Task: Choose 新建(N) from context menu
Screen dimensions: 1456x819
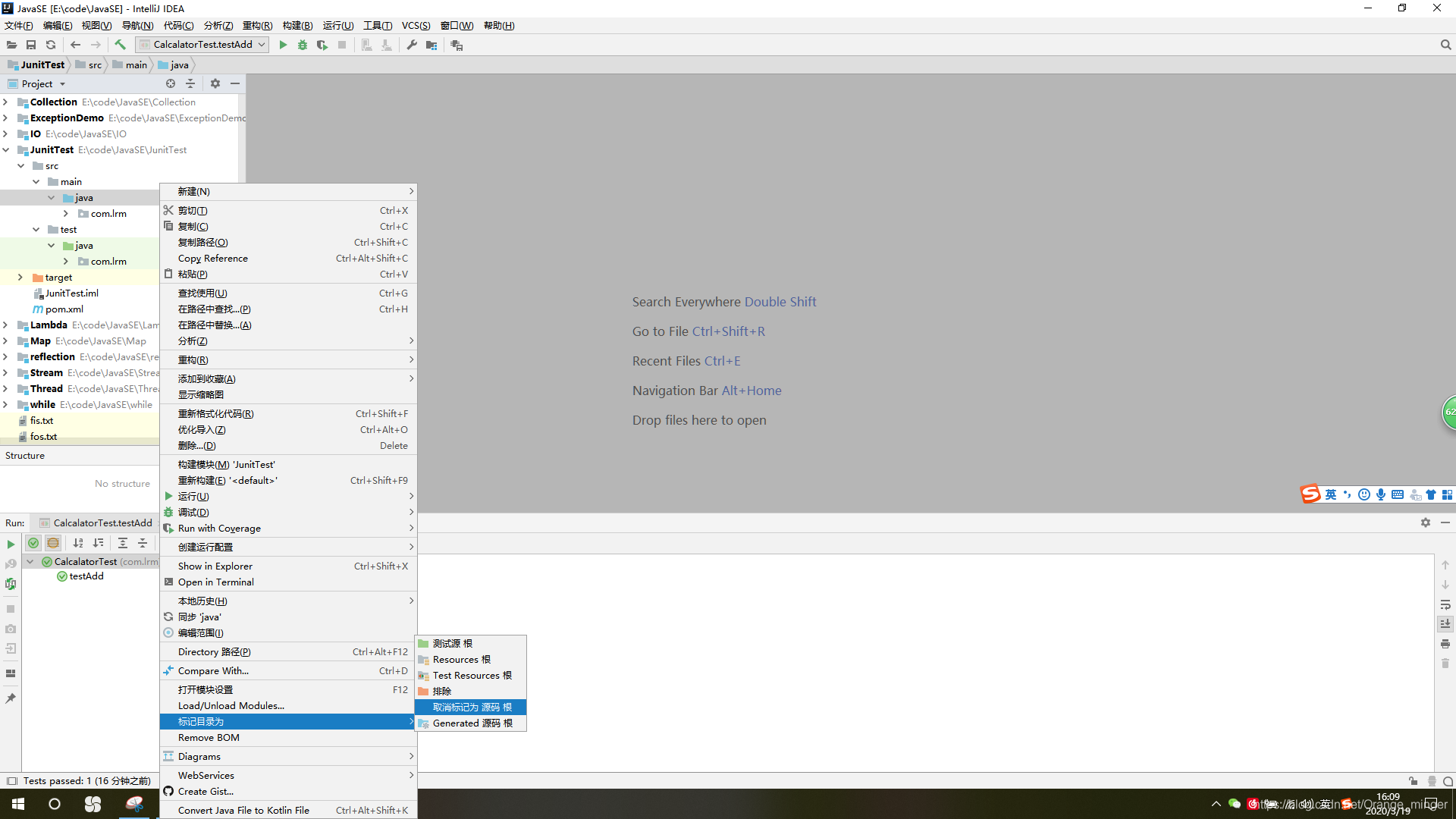Action: [x=288, y=191]
